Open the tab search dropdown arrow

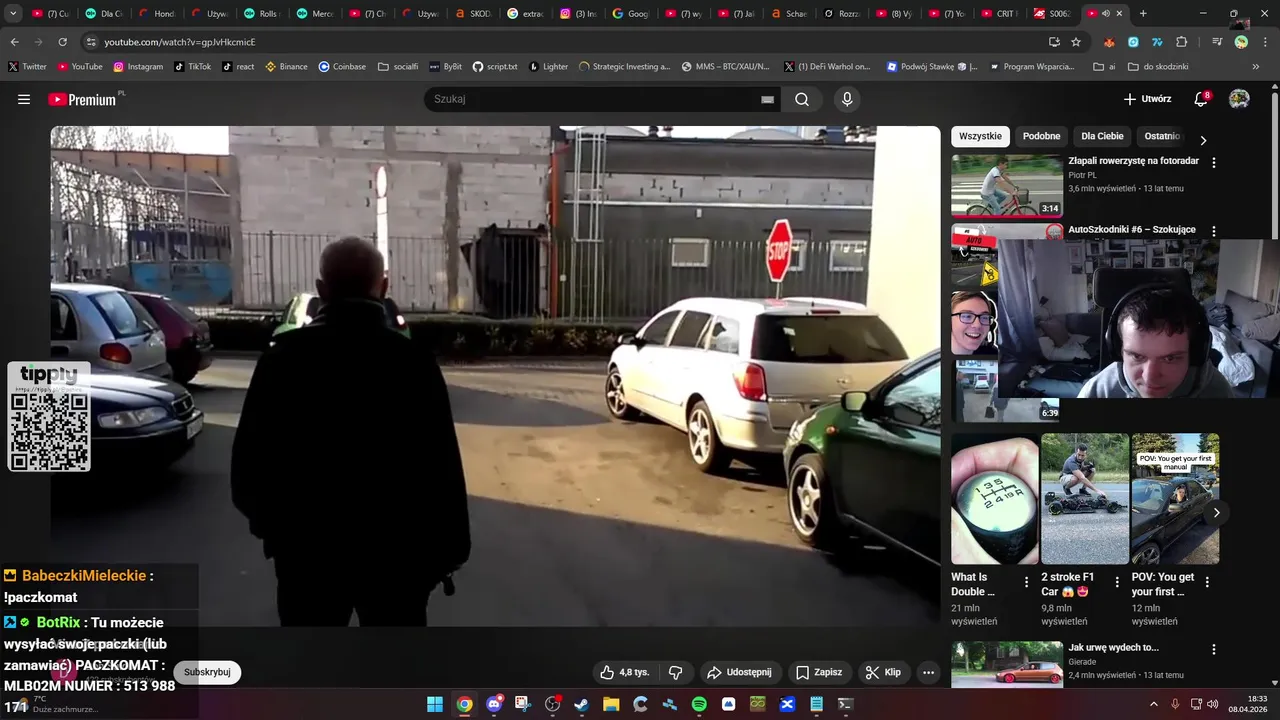[x=14, y=14]
